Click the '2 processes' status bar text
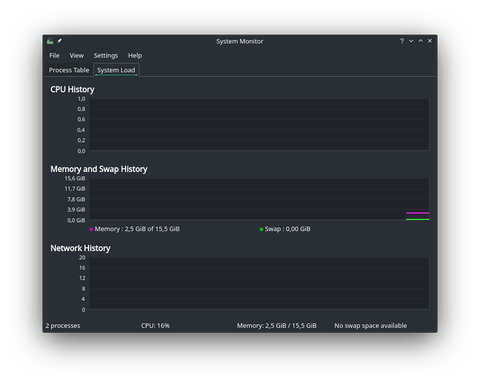The height and width of the screenshot is (383, 480). point(63,326)
